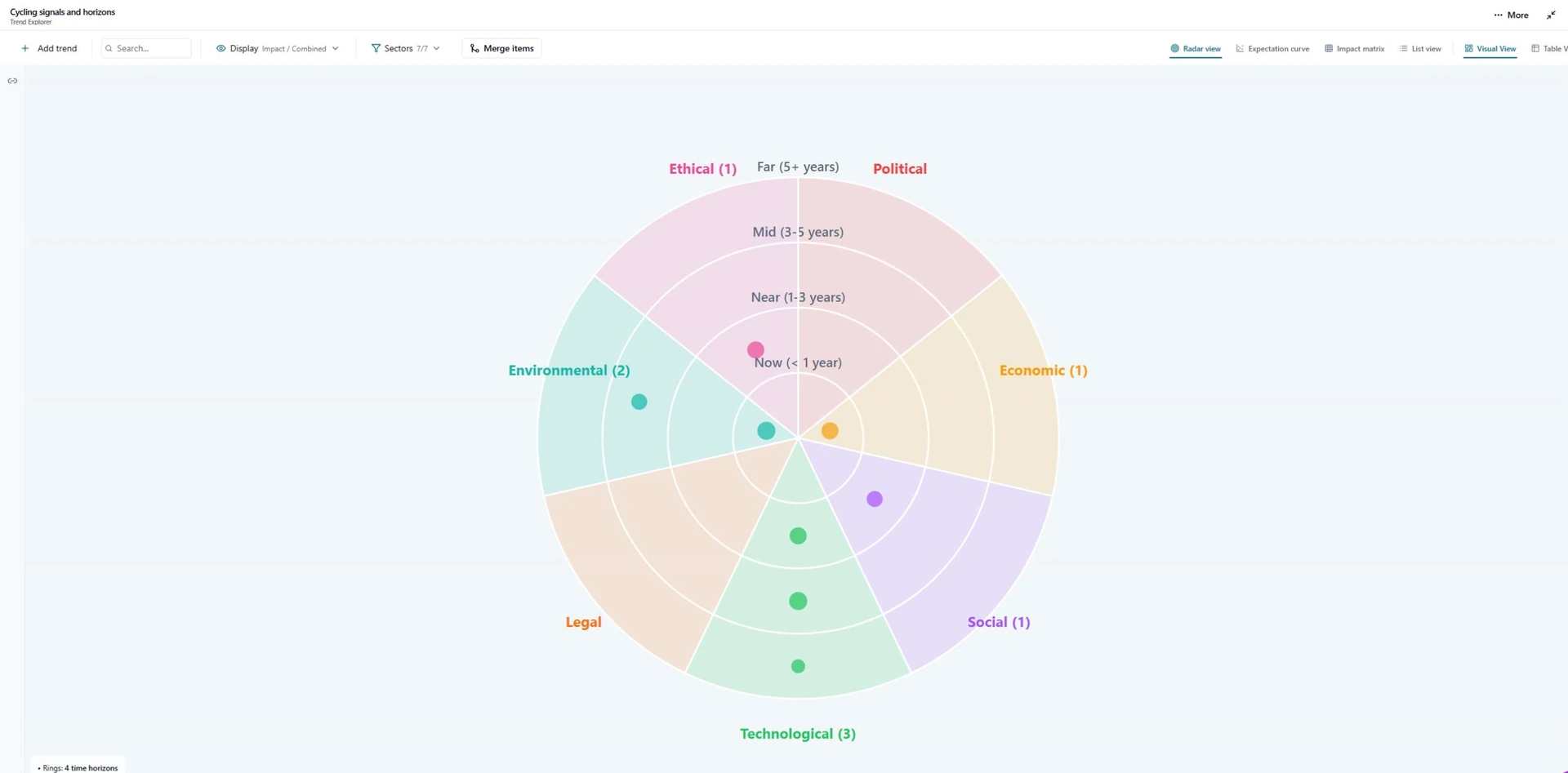
Task: Click the Rings: 4 time horizons status
Action: coord(78,767)
